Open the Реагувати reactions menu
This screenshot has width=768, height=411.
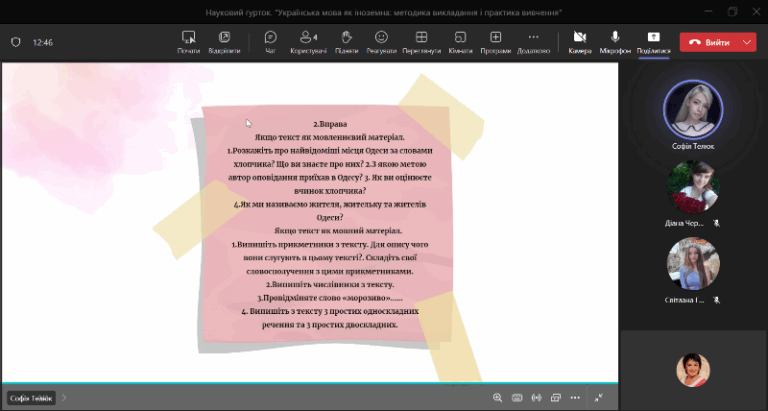[381, 41]
